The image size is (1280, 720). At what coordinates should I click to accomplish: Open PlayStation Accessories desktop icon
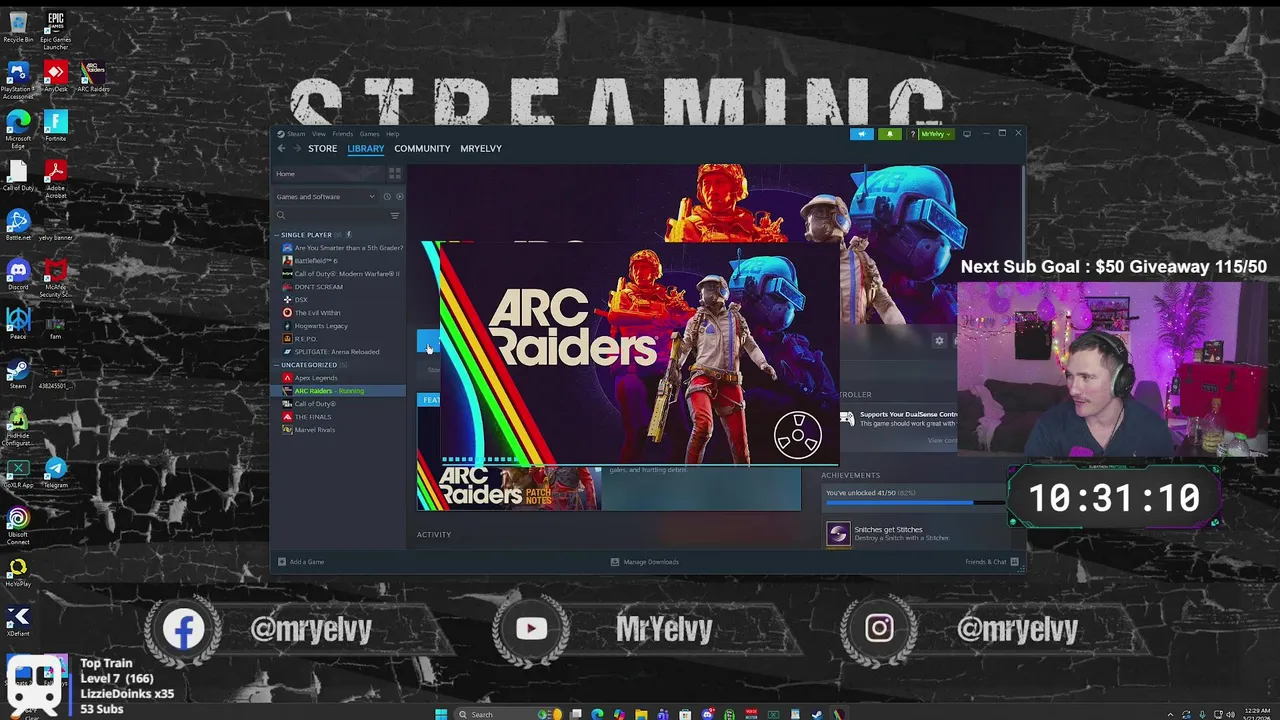click(x=18, y=80)
